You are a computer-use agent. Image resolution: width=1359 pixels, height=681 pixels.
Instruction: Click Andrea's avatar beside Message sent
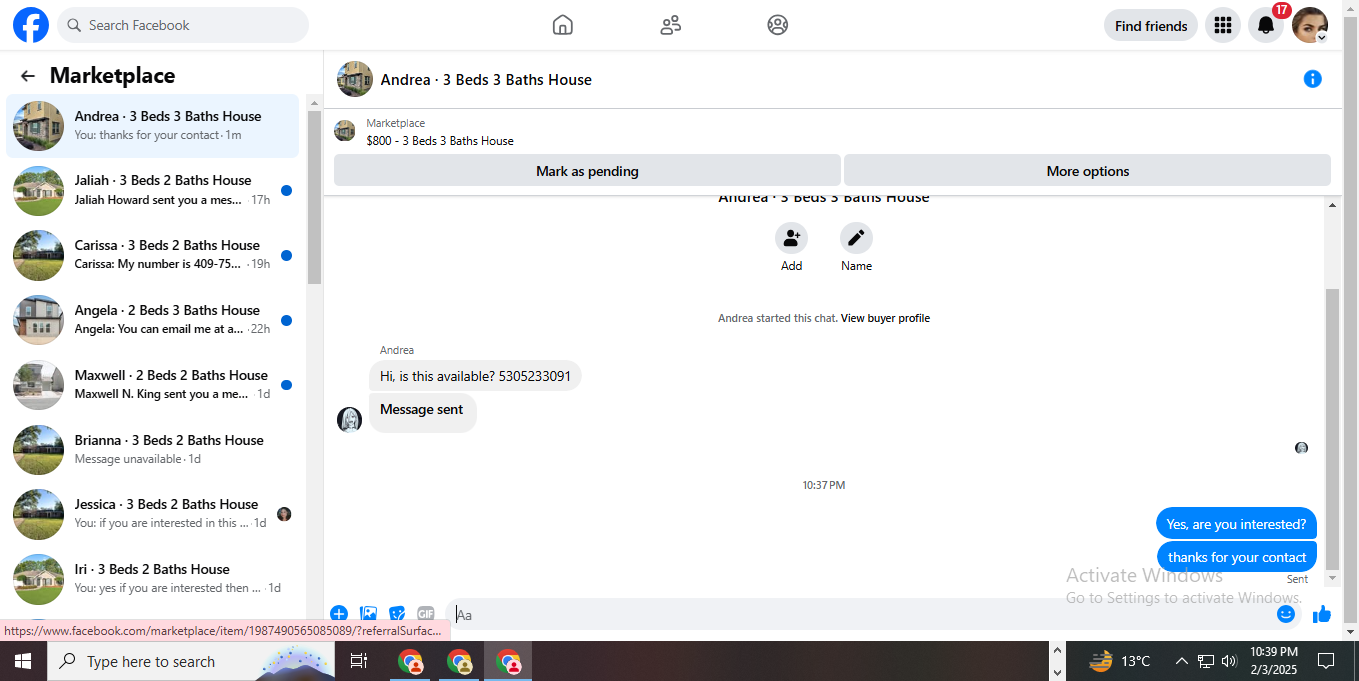(349, 420)
